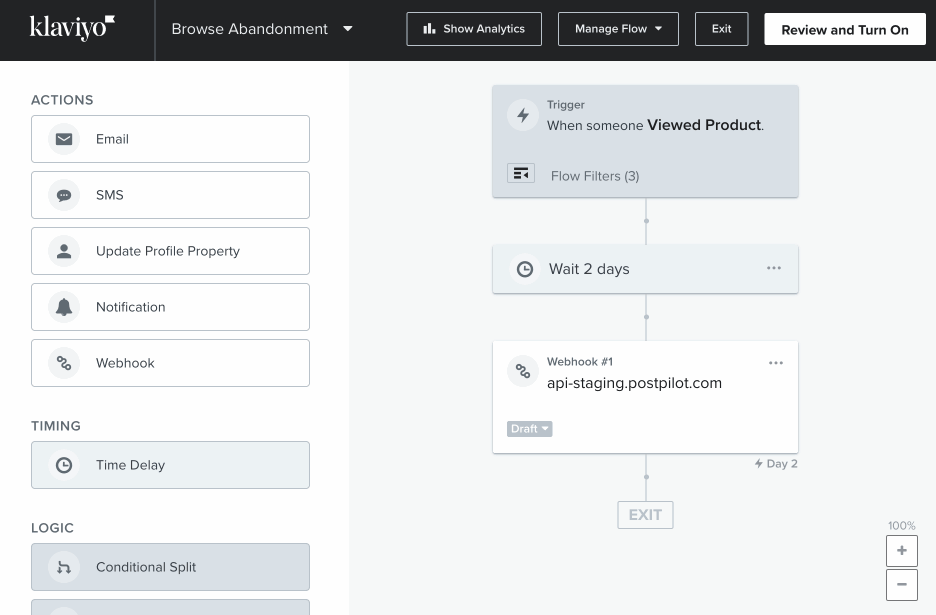Click api-staging.postpilot.com webhook text
The width and height of the screenshot is (936, 615).
click(635, 383)
